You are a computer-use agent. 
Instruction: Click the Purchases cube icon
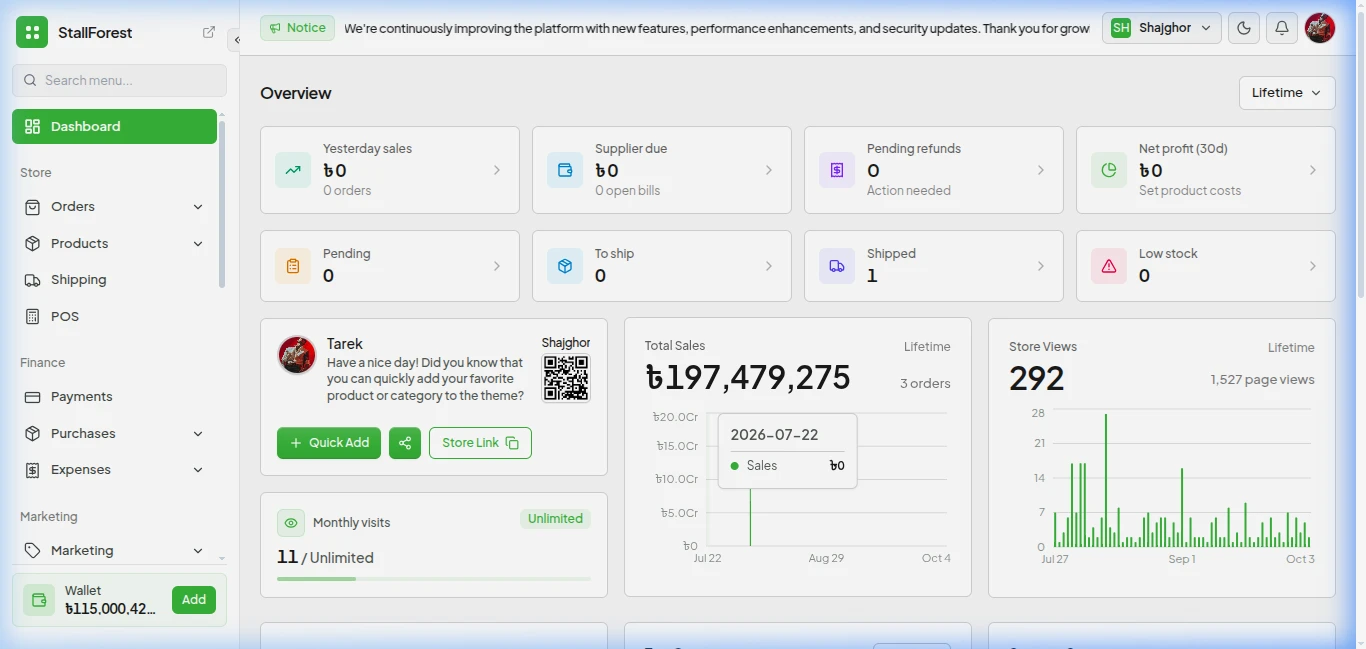(32, 434)
